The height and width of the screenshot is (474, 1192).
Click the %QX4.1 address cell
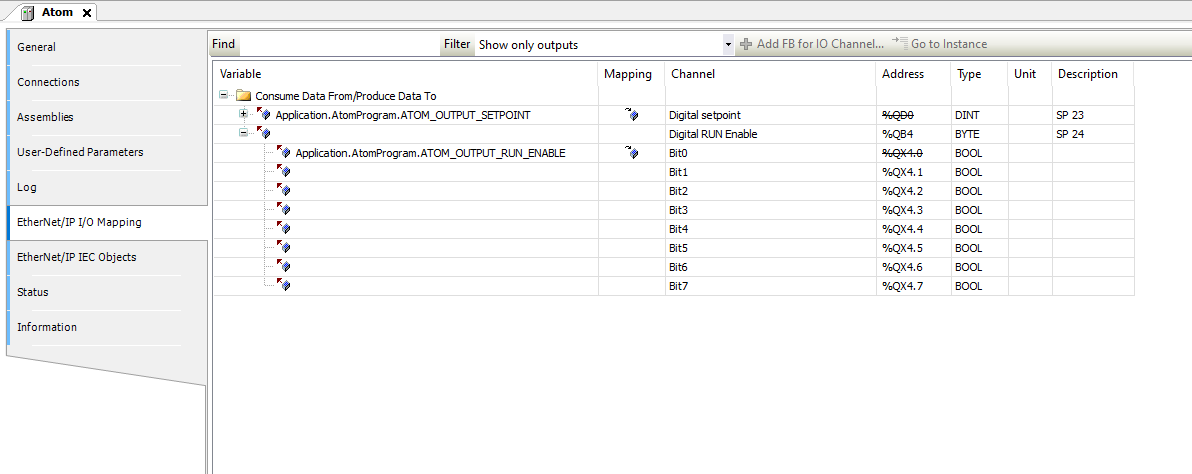pyautogui.click(x=914, y=172)
